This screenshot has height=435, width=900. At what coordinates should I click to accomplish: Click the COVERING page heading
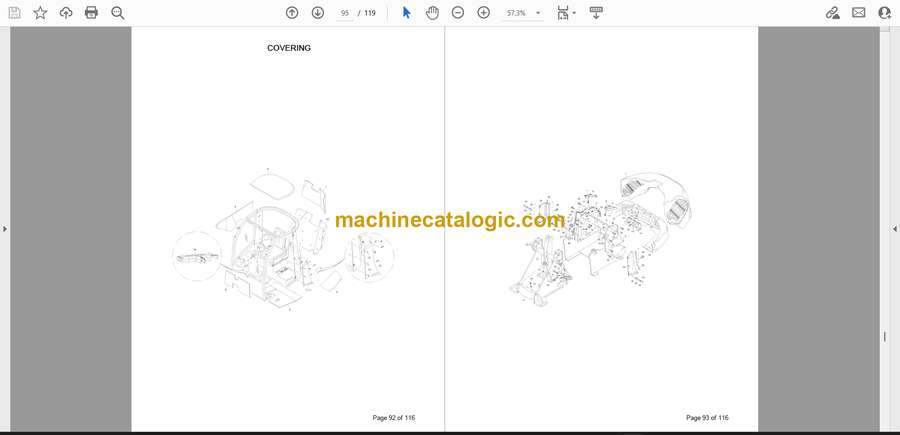click(x=289, y=48)
